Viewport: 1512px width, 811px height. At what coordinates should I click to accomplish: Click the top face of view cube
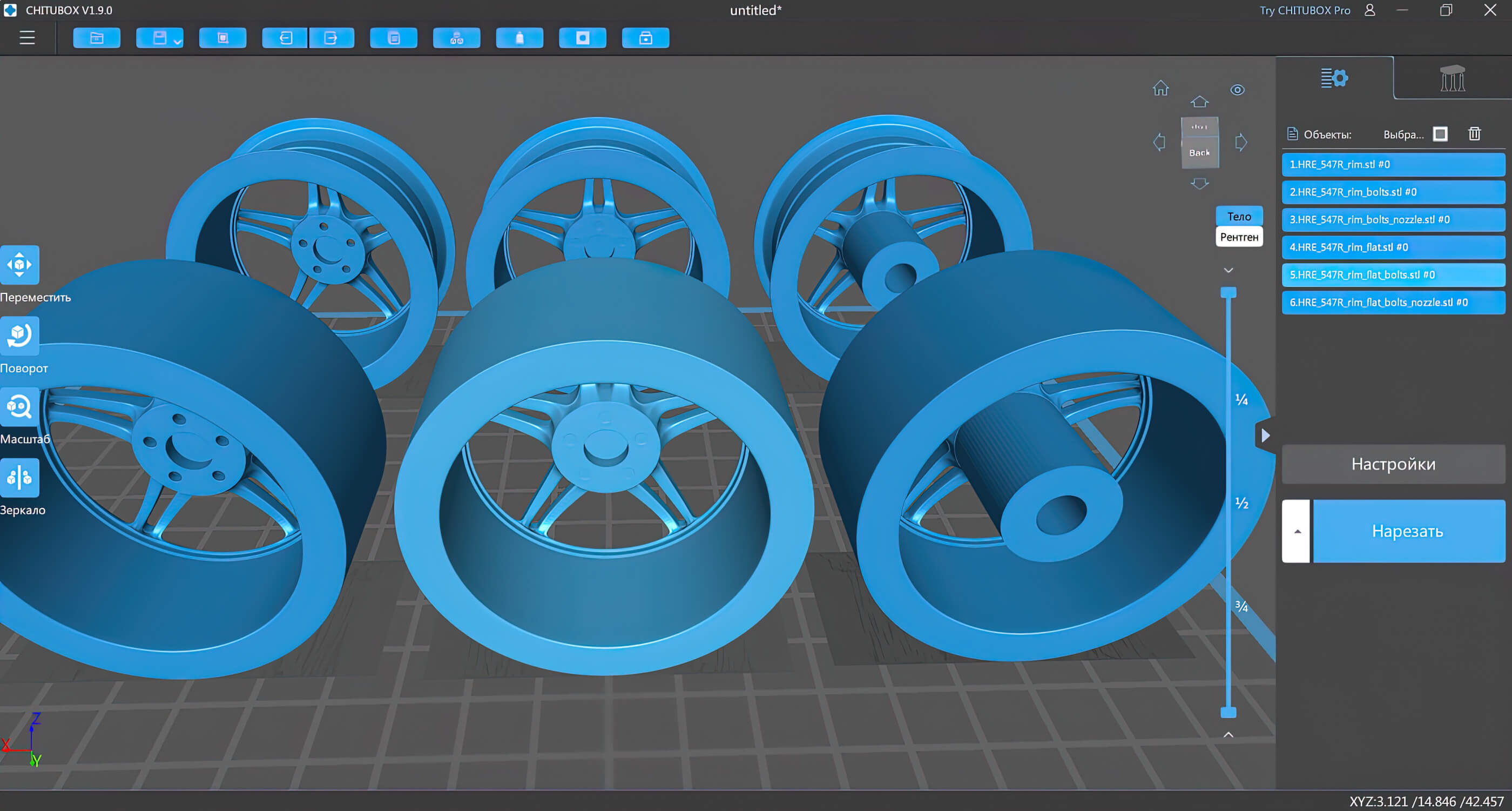(x=1200, y=127)
